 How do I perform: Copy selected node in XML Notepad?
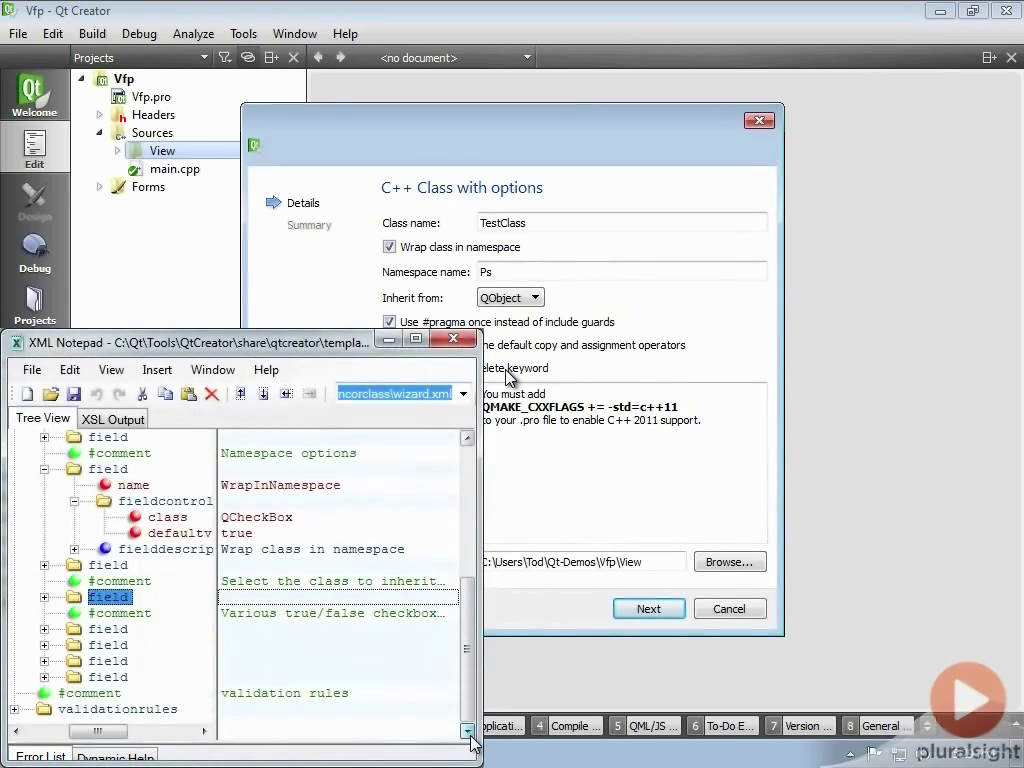[x=165, y=394]
